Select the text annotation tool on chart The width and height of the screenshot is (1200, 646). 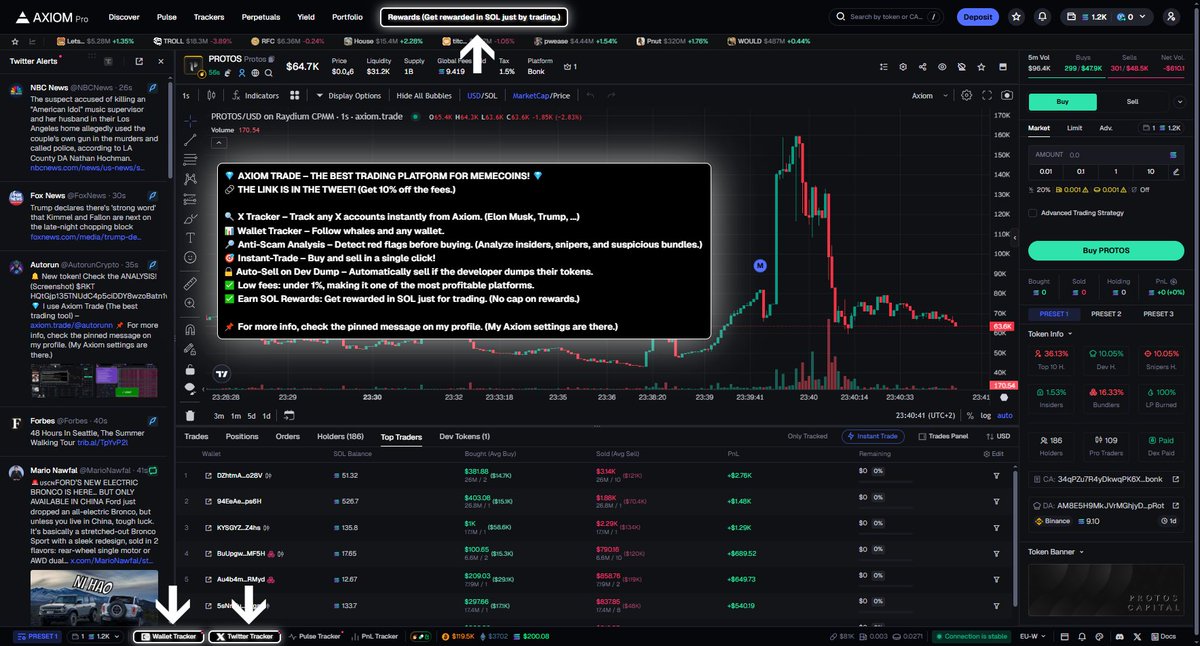(x=190, y=237)
